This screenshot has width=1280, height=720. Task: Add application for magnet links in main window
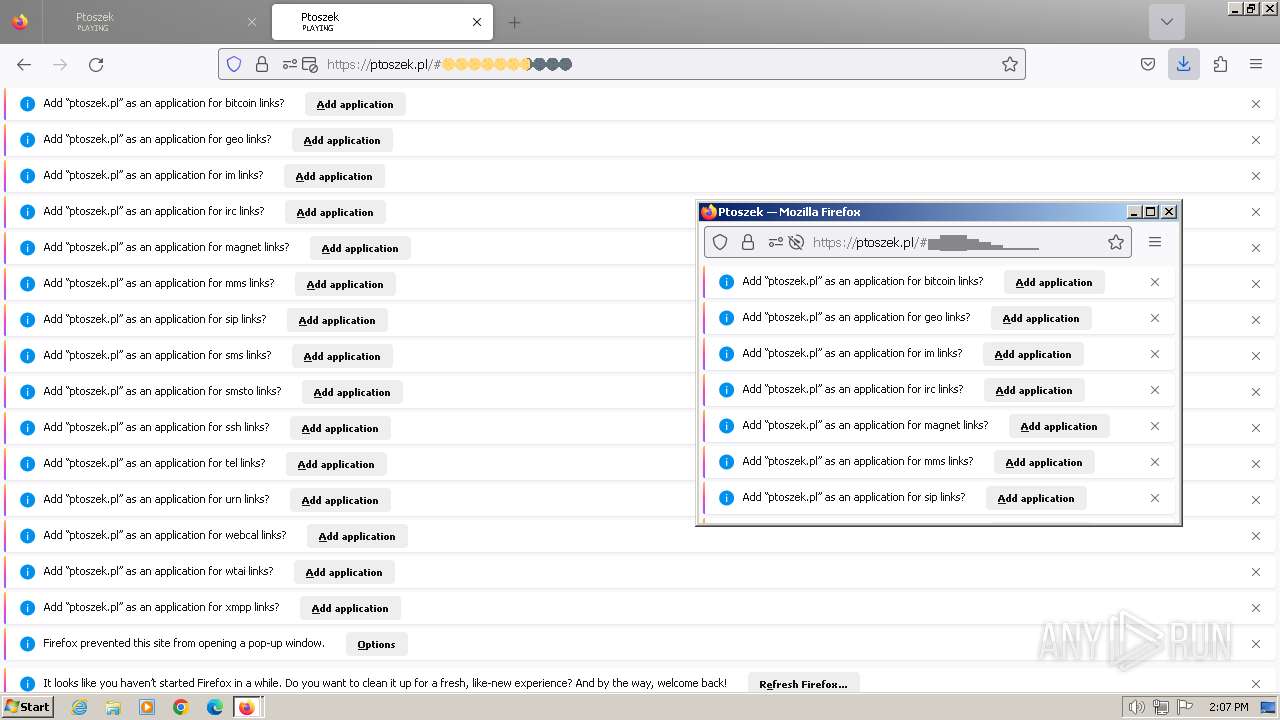pyautogui.click(x=360, y=248)
